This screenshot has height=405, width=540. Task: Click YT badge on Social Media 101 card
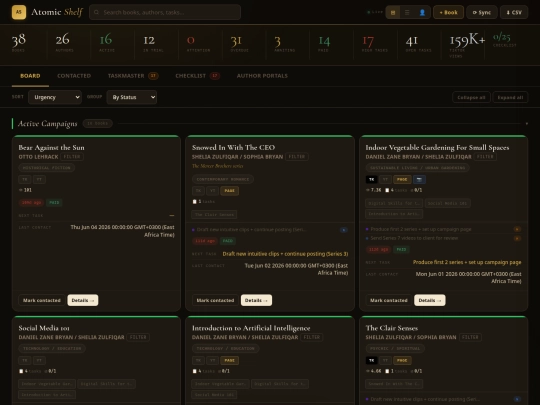coord(39,361)
